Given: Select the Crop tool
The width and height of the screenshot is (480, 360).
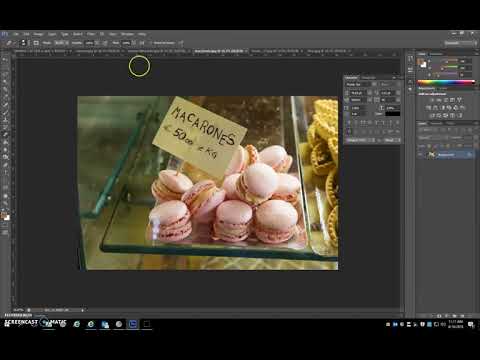Looking at the screenshot, I should [x=5, y=89].
